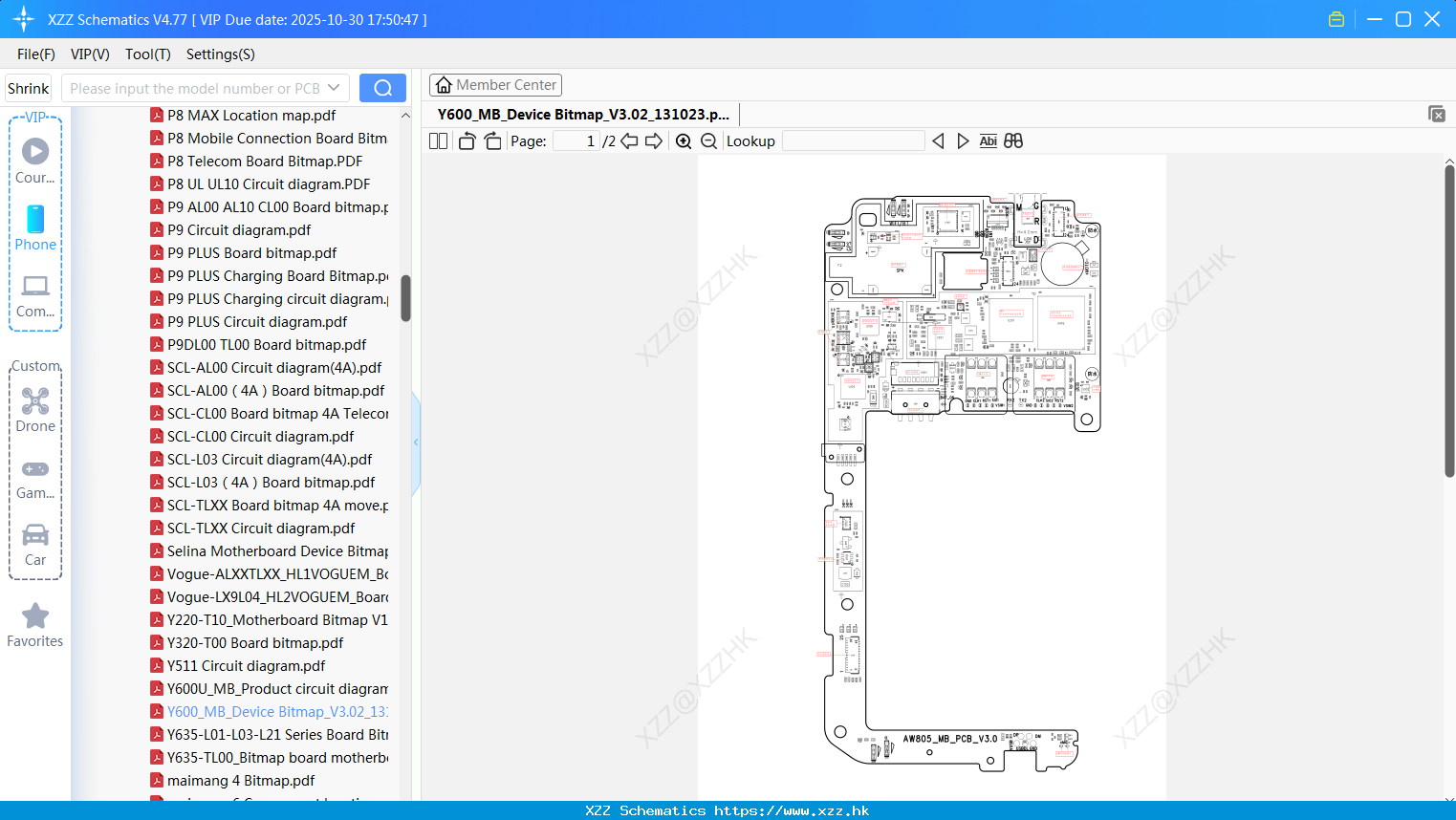Select the Computer category icon
The width and height of the screenshot is (1456, 820).
pyautogui.click(x=35, y=295)
